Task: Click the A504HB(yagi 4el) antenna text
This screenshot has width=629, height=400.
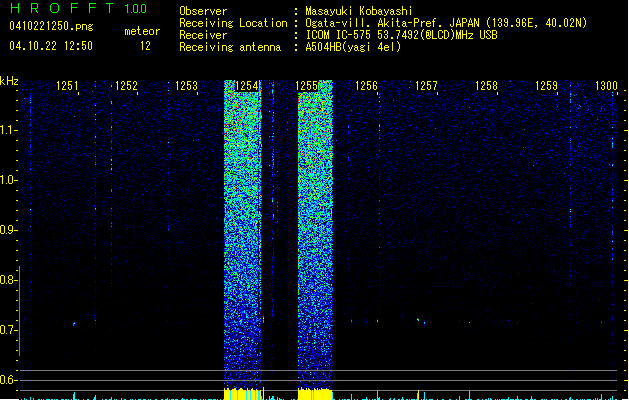Action: pos(353,47)
